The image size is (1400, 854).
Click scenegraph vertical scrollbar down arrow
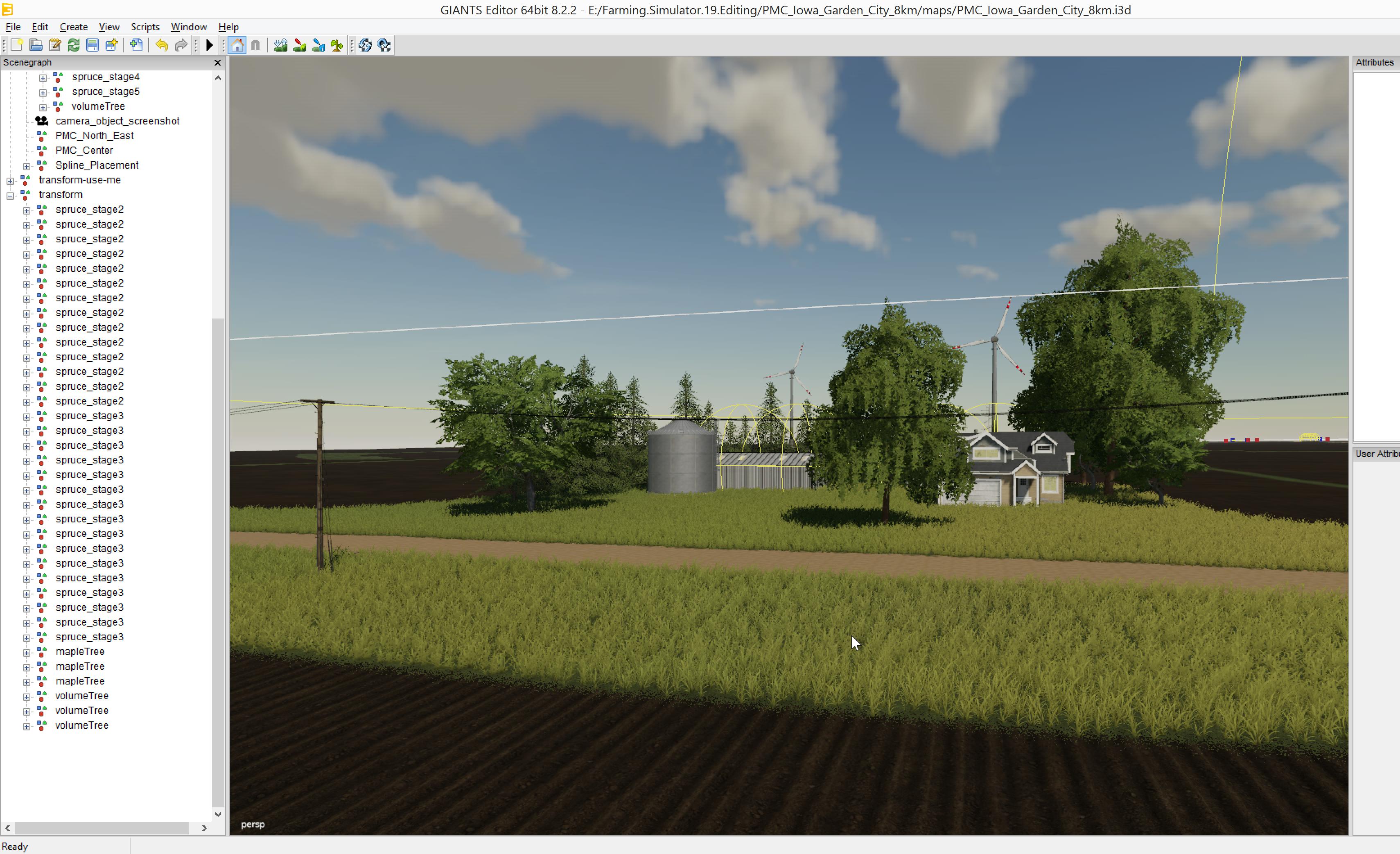point(218,814)
